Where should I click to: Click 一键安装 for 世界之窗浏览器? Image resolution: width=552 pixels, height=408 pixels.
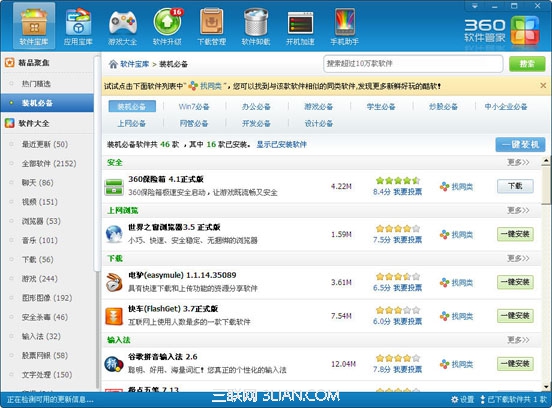[x=515, y=234]
